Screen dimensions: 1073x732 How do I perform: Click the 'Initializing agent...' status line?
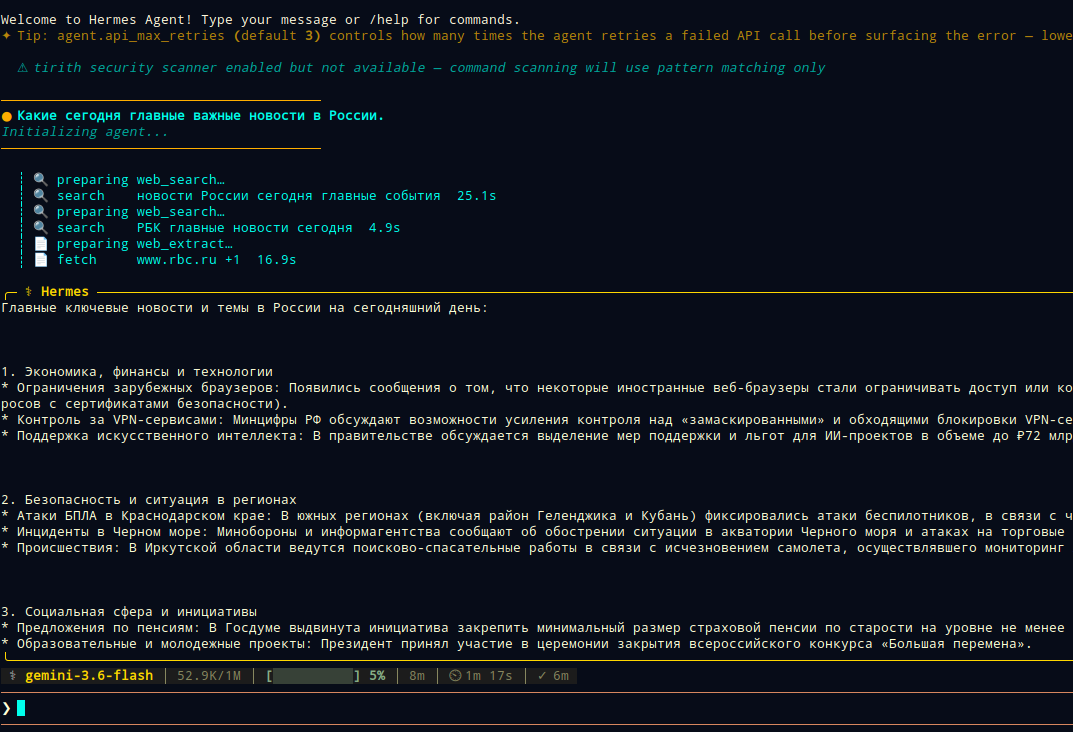coord(84,132)
